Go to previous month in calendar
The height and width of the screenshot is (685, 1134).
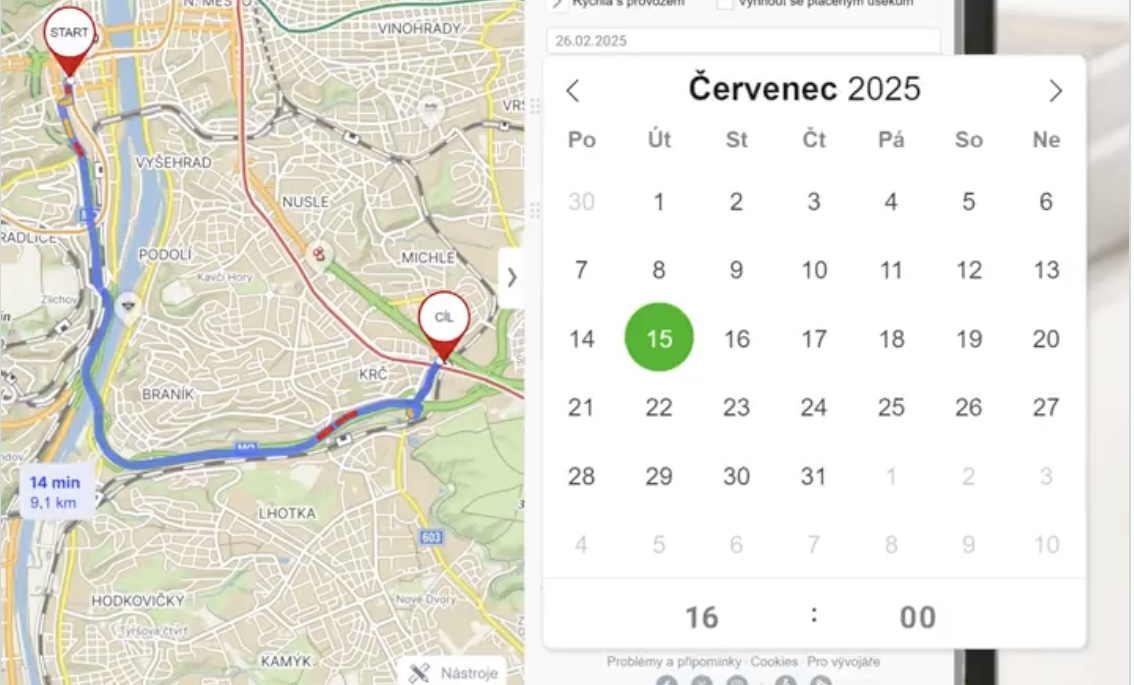(573, 91)
